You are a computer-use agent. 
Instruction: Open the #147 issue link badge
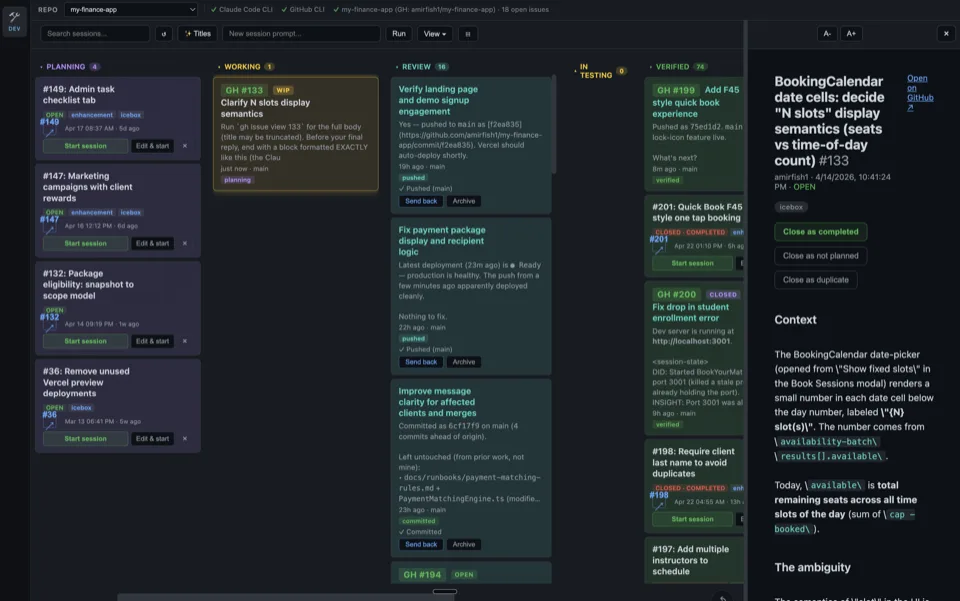50,223
